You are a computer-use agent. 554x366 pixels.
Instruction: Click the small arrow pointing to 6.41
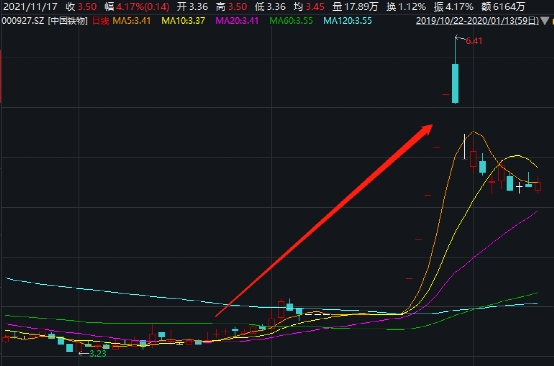coord(460,38)
